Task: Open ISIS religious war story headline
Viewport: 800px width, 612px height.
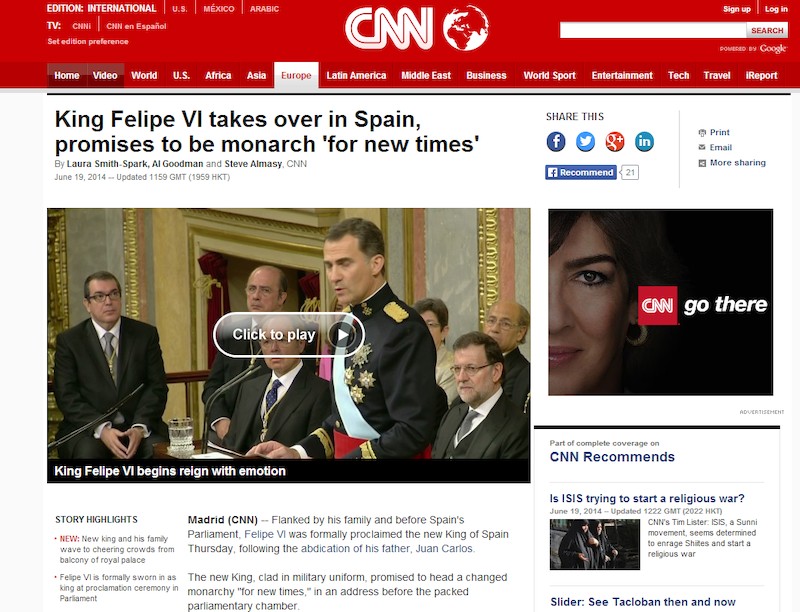Action: pyautogui.click(x=647, y=498)
